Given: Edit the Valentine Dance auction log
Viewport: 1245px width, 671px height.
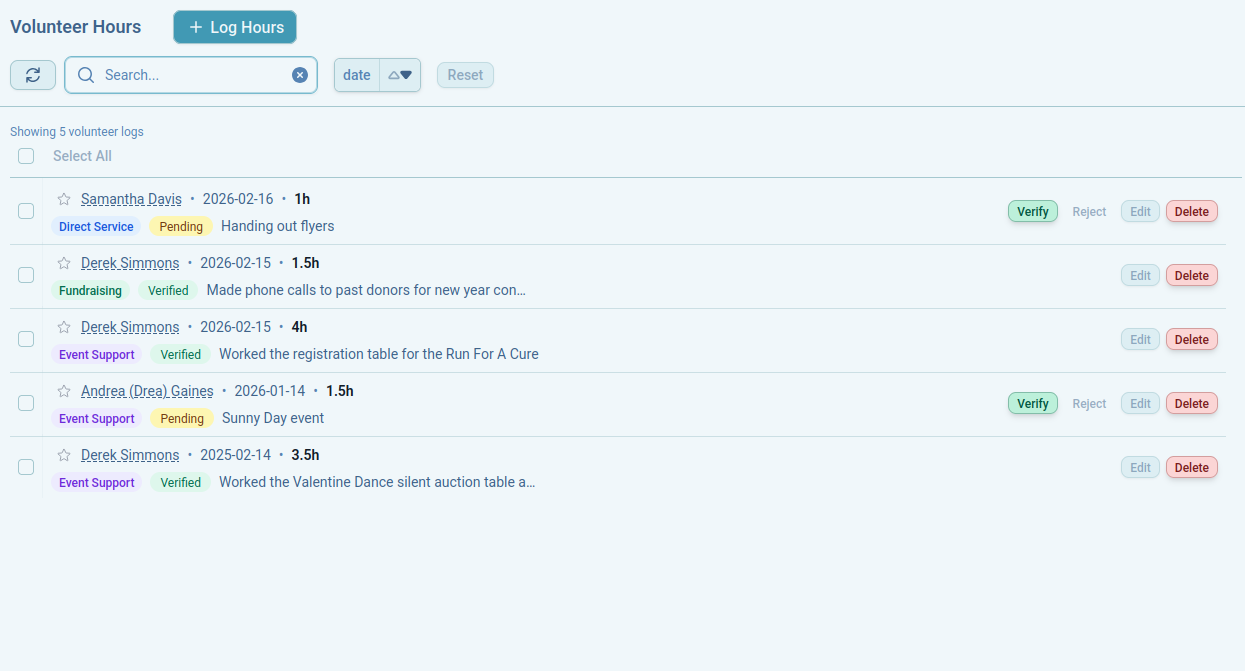Looking at the screenshot, I should point(1140,467).
